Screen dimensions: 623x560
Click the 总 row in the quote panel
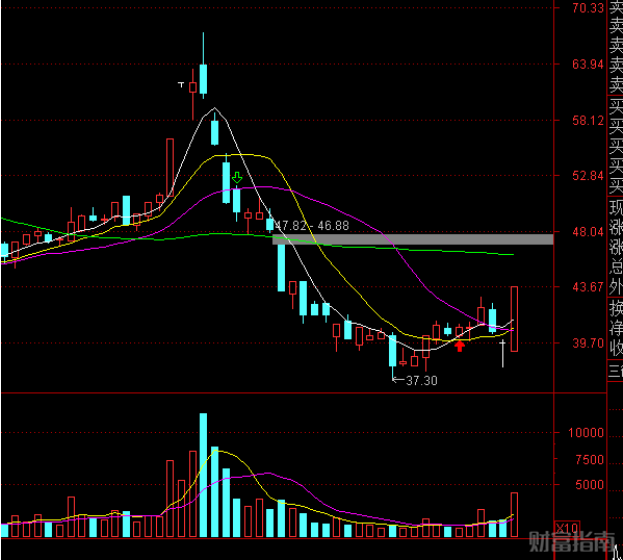tap(615, 267)
